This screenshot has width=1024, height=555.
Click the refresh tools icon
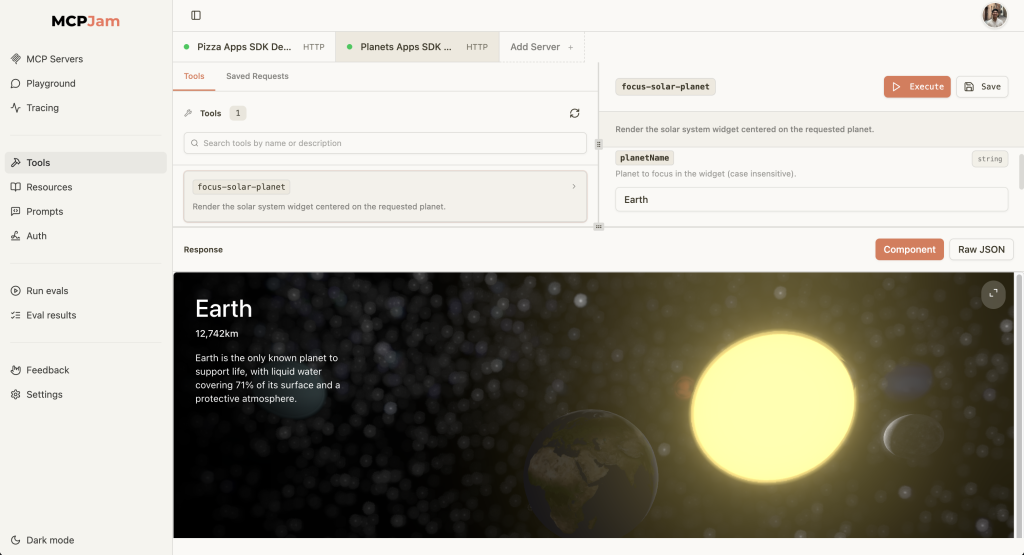[574, 114]
